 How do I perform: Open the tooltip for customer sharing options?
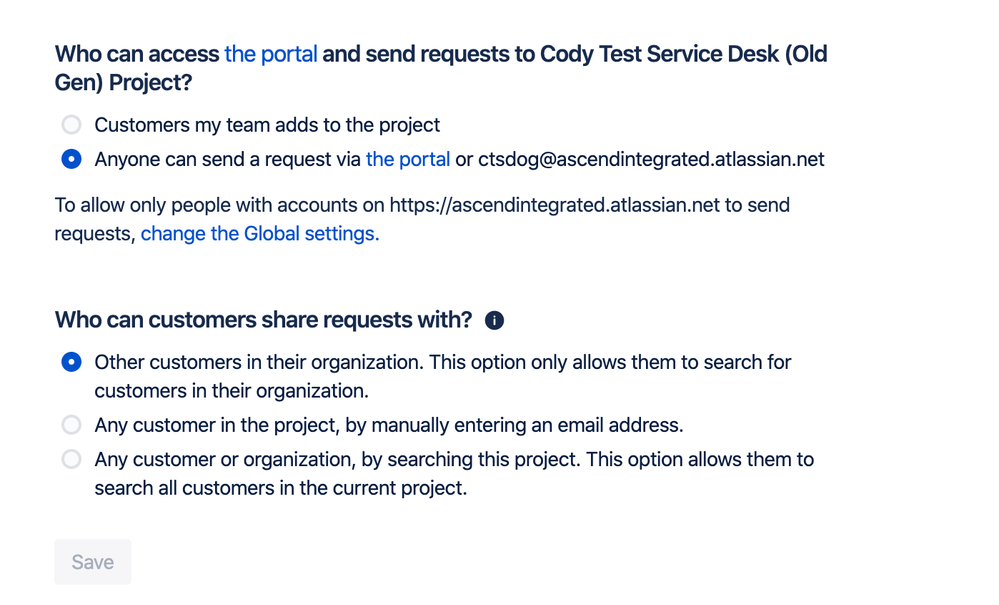click(492, 320)
